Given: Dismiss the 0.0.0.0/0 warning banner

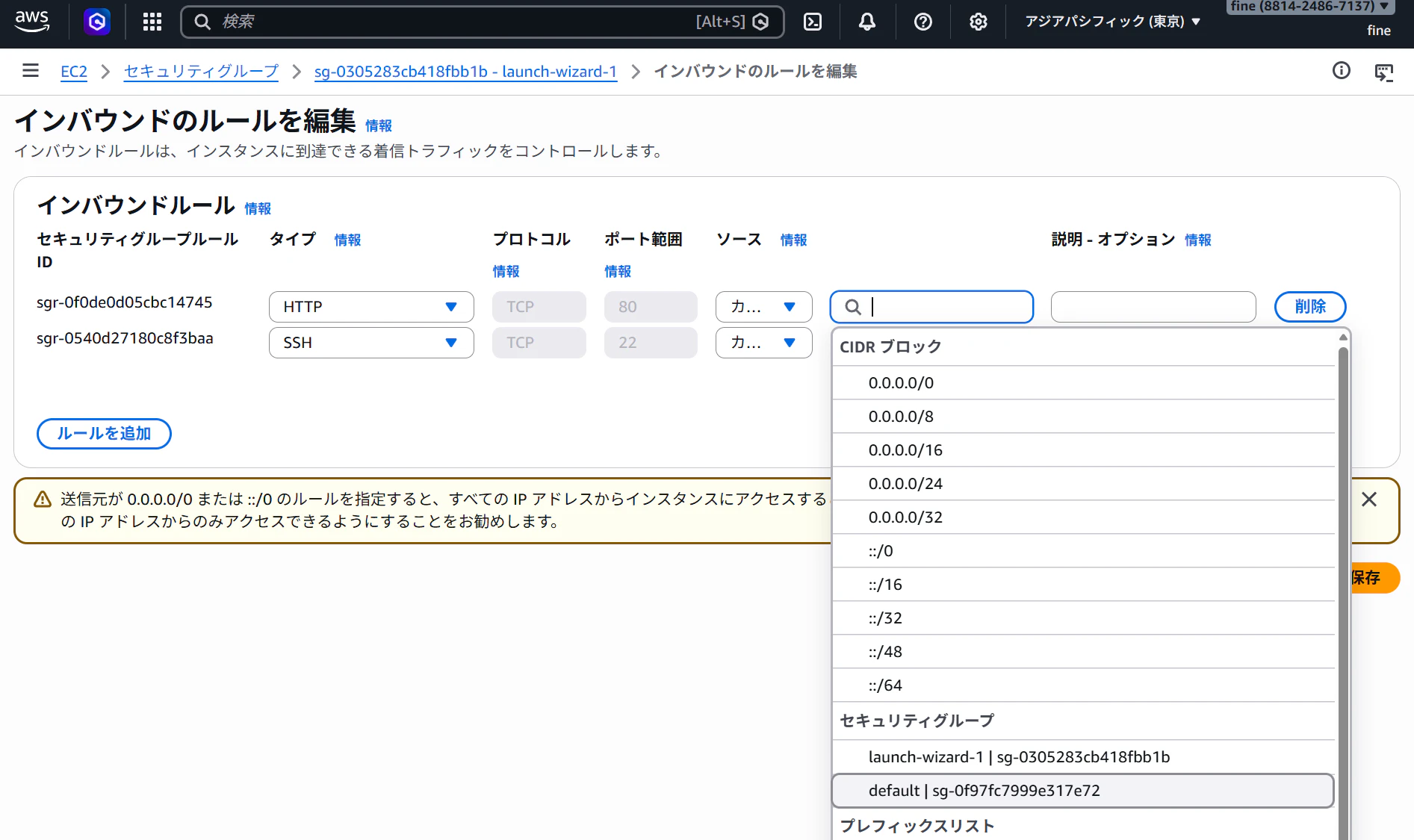Looking at the screenshot, I should click(x=1369, y=499).
